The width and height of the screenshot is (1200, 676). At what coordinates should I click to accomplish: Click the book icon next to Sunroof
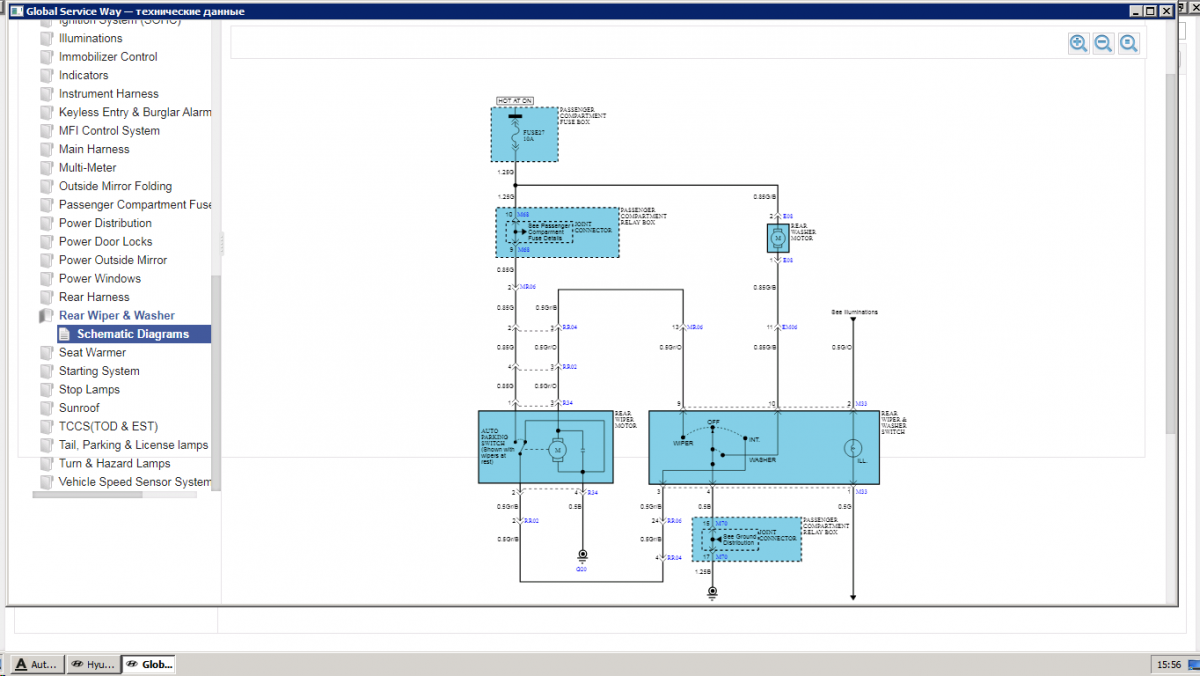point(46,408)
